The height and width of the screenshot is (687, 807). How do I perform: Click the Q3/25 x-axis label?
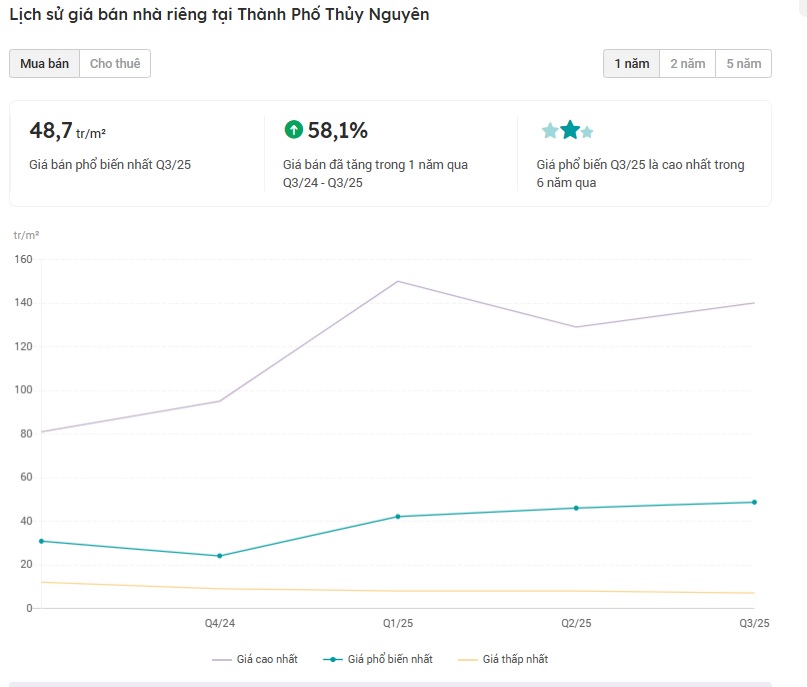coord(754,624)
